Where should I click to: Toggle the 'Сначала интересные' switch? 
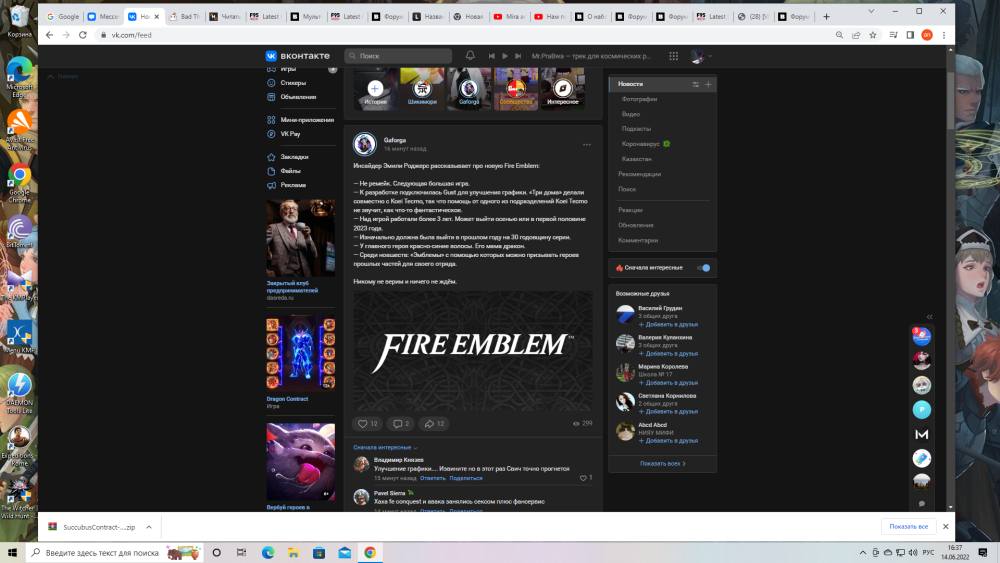704,268
